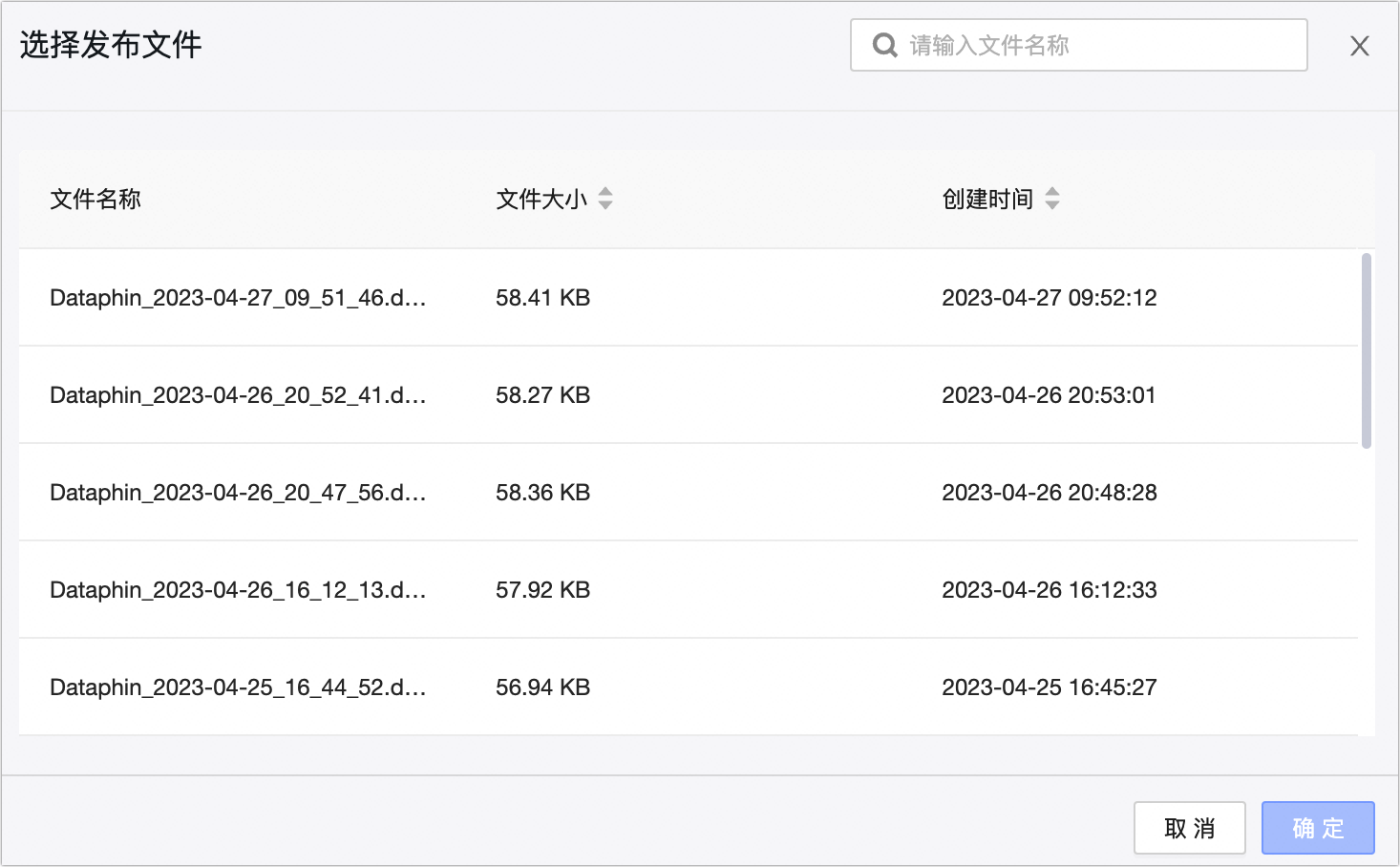
Task: Click the file list vertical scrollbar
Action: [x=1367, y=349]
